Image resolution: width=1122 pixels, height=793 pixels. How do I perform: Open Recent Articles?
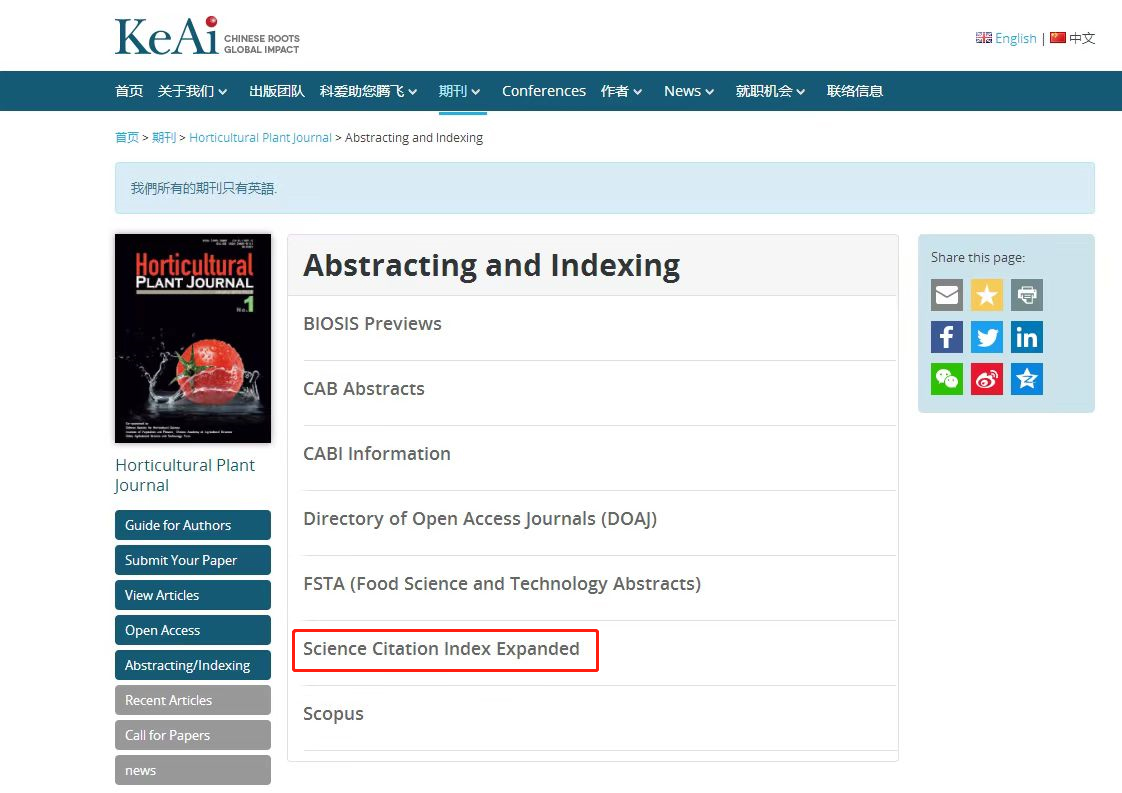193,701
